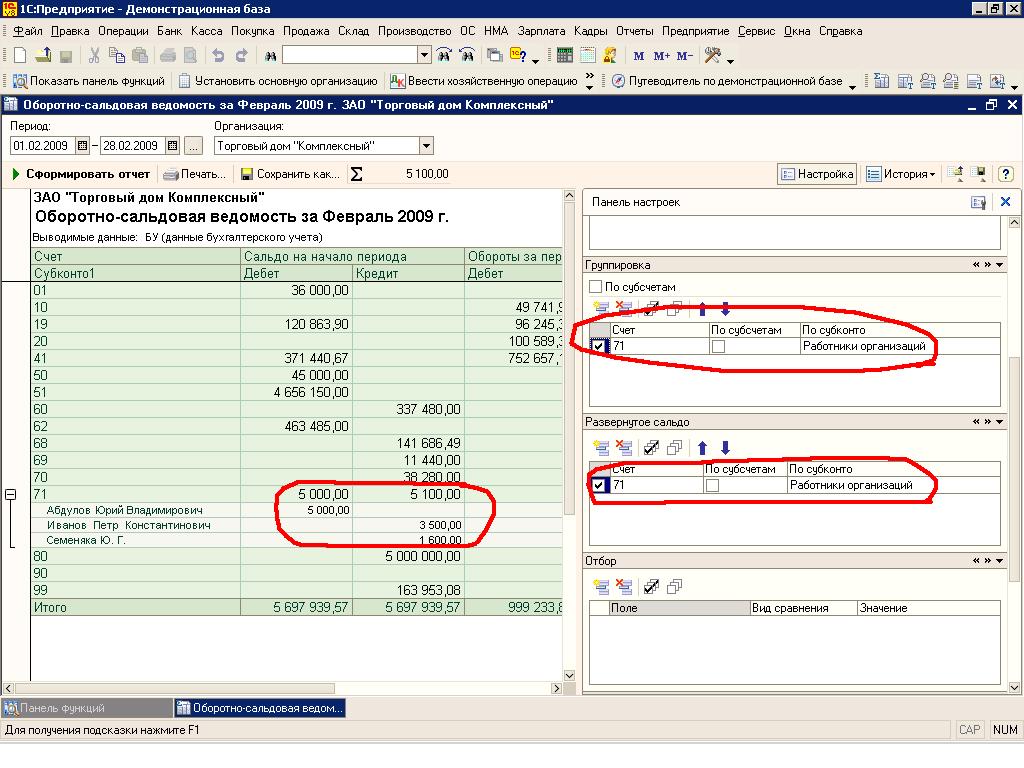The image size is (1024, 768).
Task: Uncheck account 71 in Группировка table
Action: pyautogui.click(x=598, y=346)
